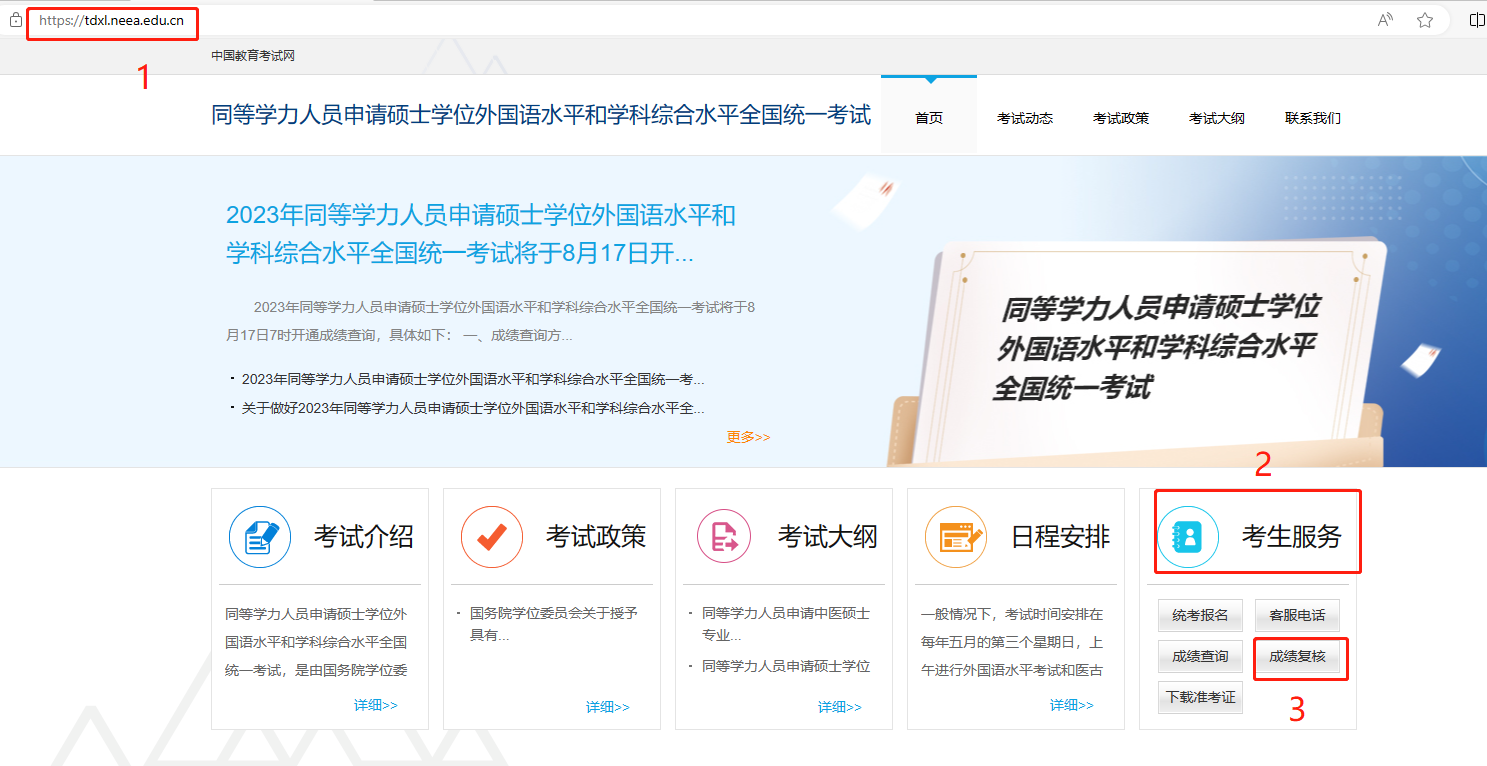Click the 日程安排 description text 一般情况下
Viewport: 1487px width, 766px height.
[x=1012, y=642]
